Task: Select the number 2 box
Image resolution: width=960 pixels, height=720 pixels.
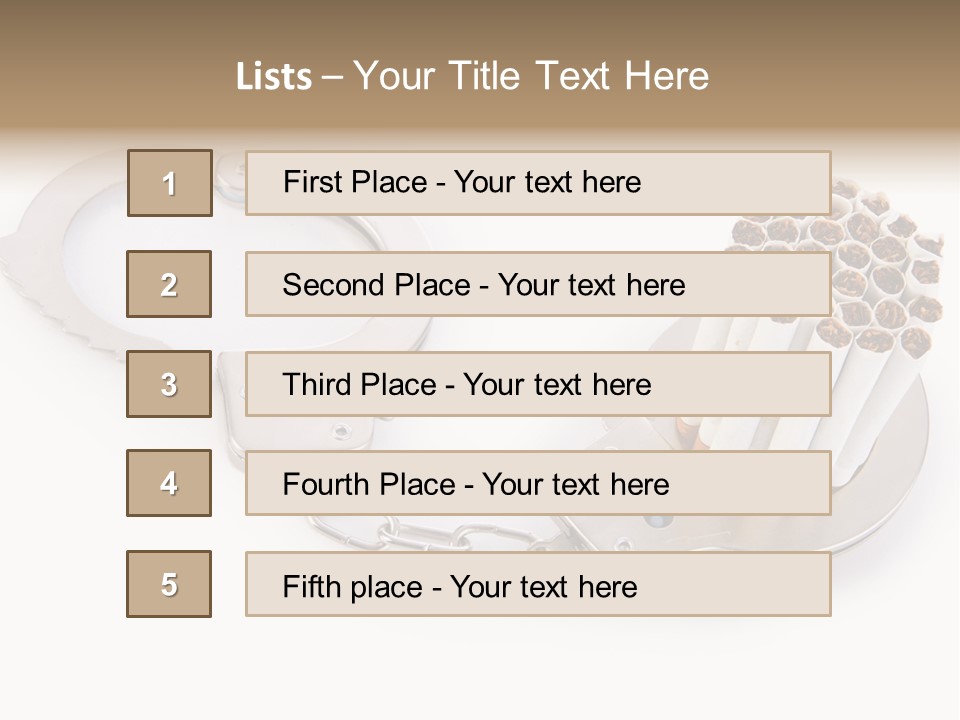Action: pos(169,284)
